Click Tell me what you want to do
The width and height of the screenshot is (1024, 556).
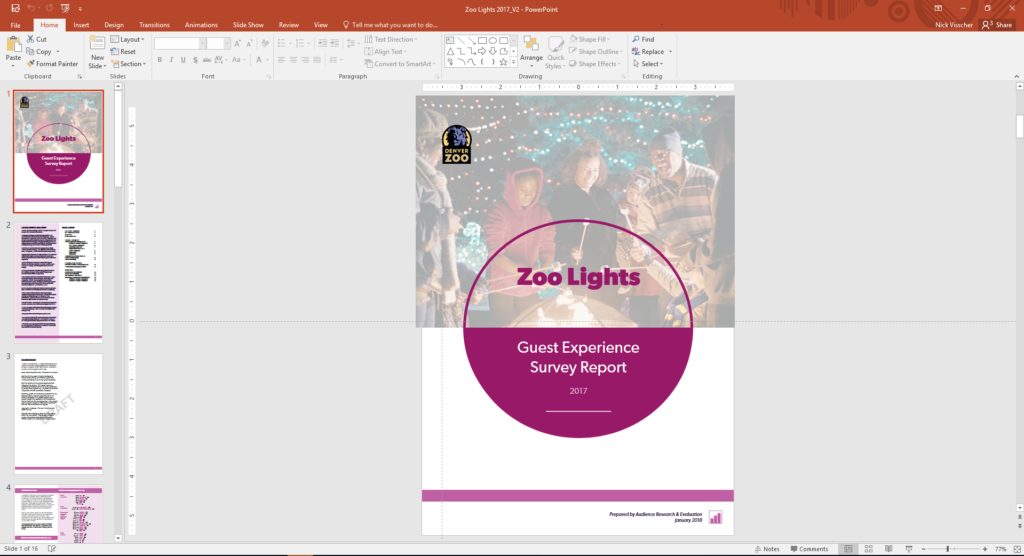390,25
